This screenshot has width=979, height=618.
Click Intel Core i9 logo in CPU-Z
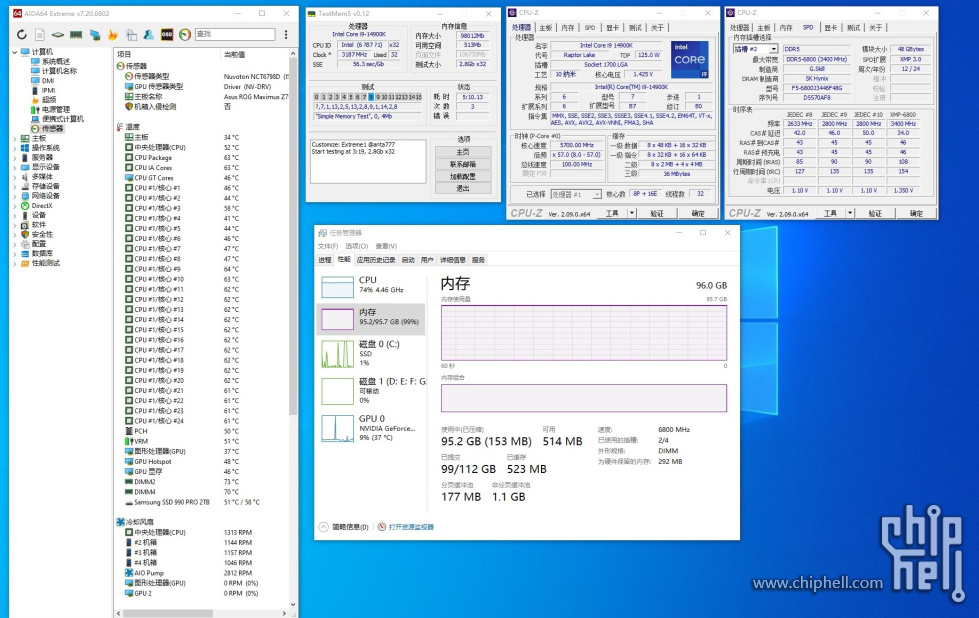coord(689,60)
